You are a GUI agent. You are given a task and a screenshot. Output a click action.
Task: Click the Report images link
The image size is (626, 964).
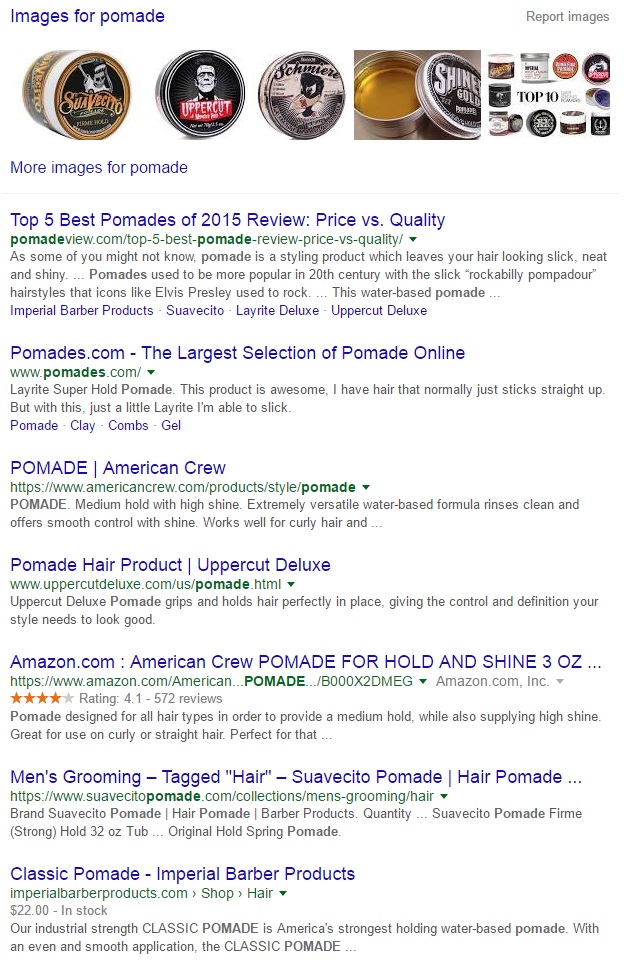pos(567,17)
